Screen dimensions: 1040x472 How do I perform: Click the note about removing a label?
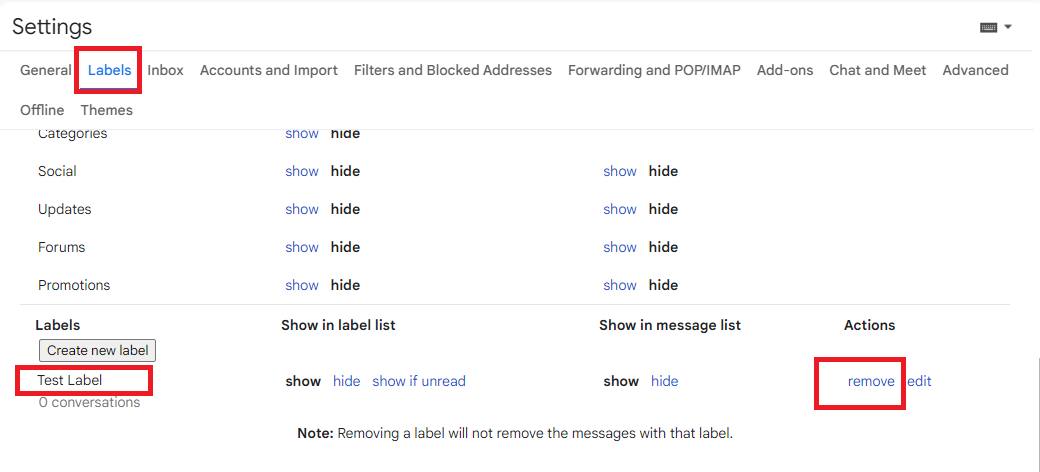(515, 434)
